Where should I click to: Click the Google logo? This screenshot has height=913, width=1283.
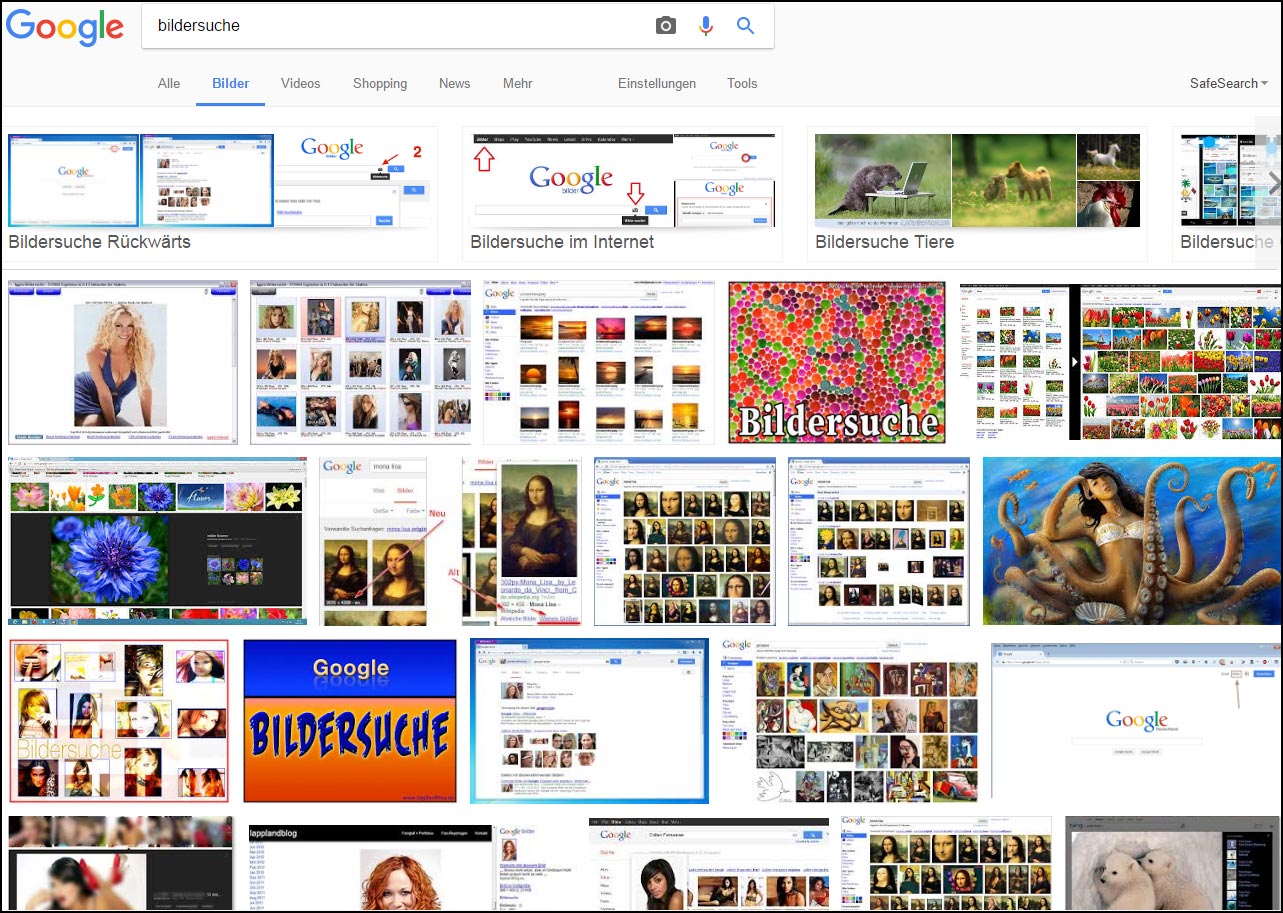(x=65, y=27)
